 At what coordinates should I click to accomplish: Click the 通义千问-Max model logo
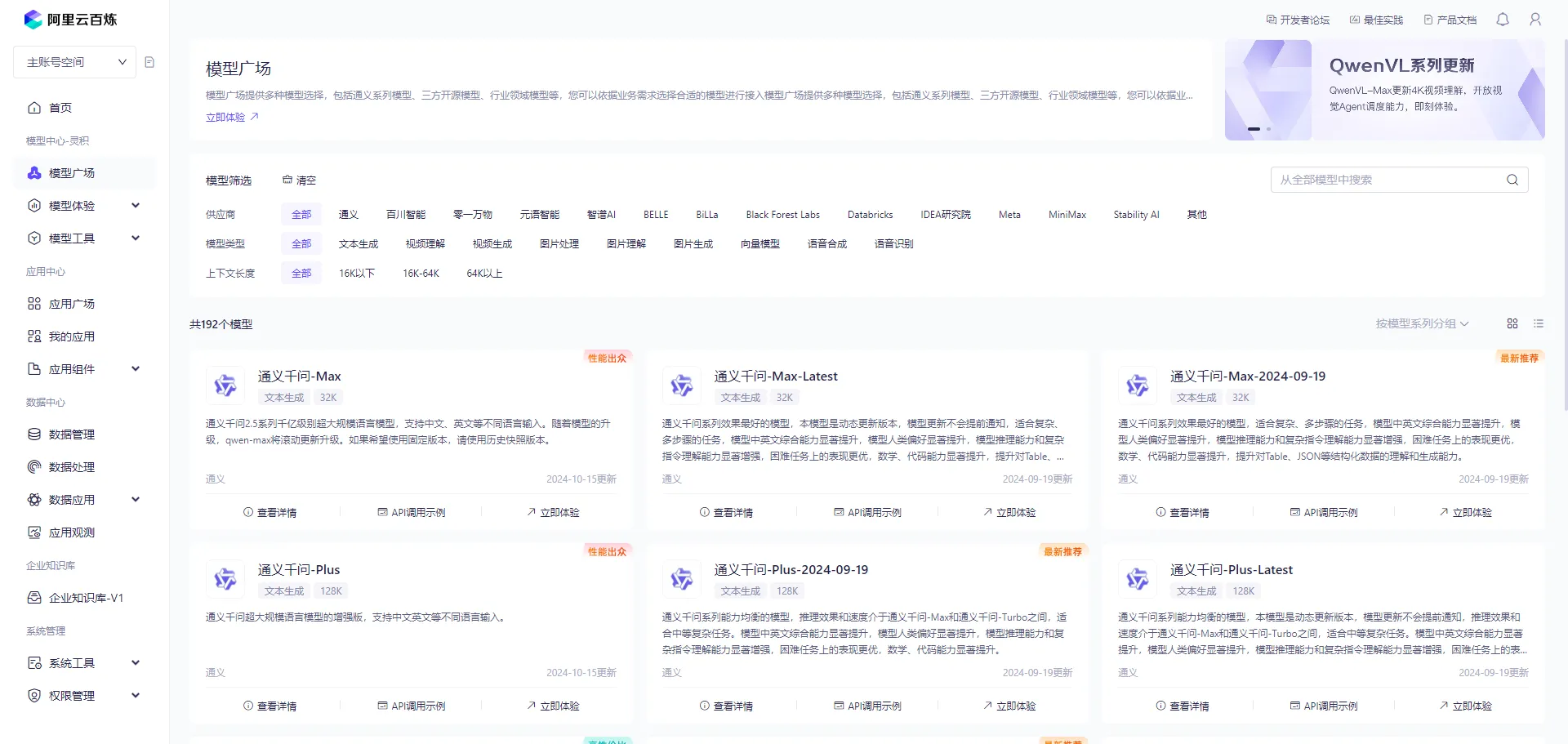(225, 385)
